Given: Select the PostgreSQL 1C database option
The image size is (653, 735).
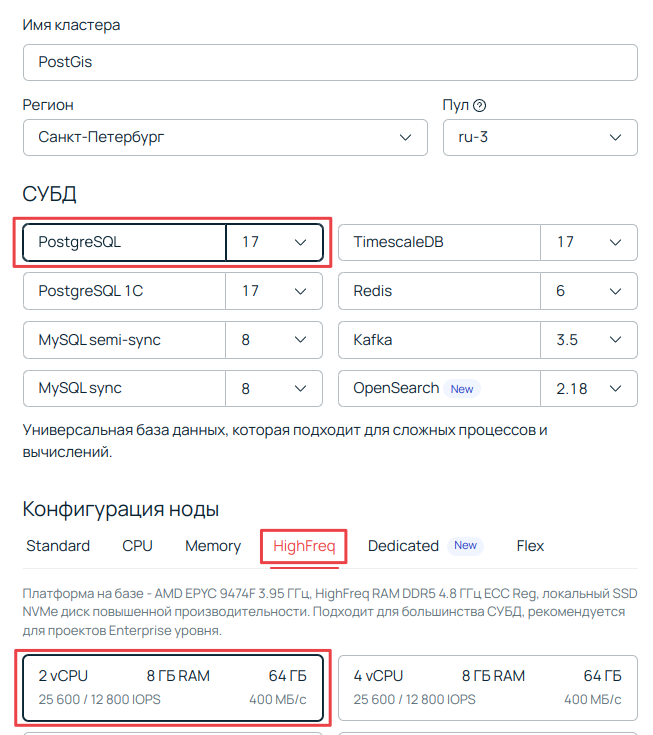Looking at the screenshot, I should 125,291.
